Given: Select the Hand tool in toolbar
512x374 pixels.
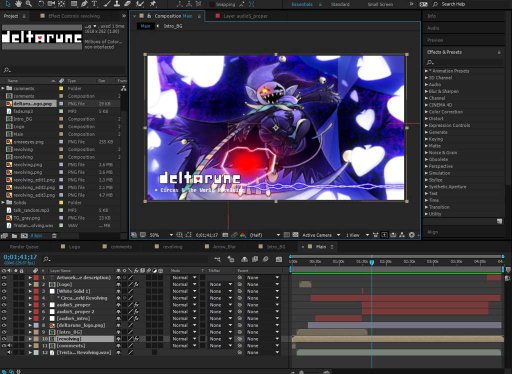Looking at the screenshot, I should (x=18, y=4).
